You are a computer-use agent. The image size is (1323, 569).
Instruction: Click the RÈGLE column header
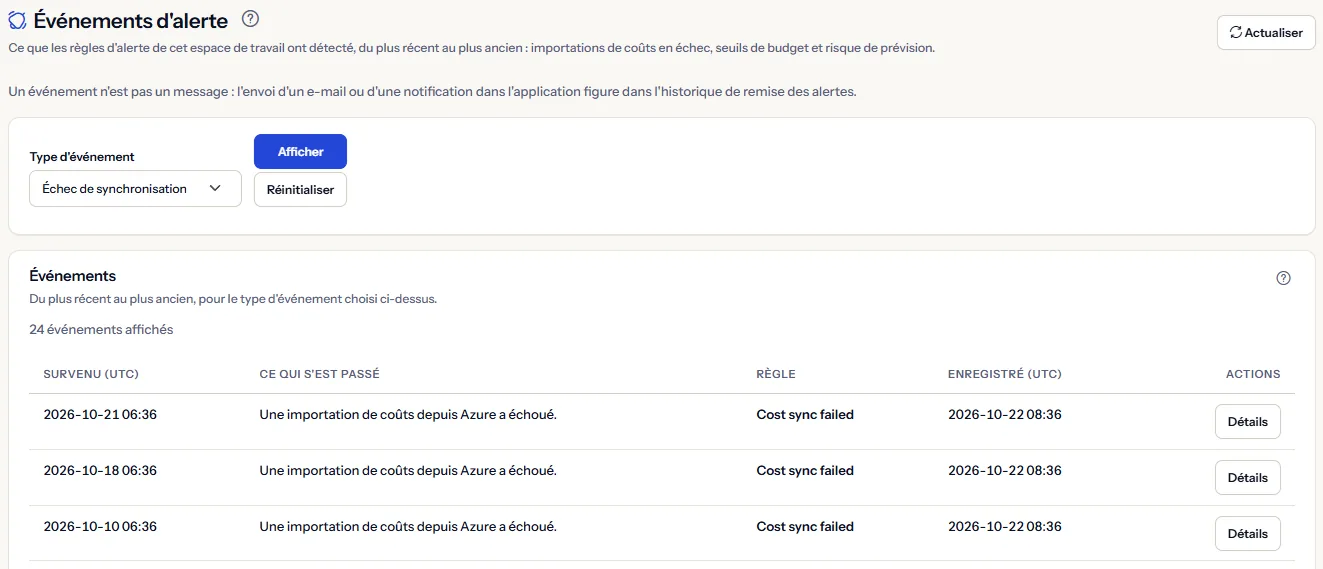point(775,374)
